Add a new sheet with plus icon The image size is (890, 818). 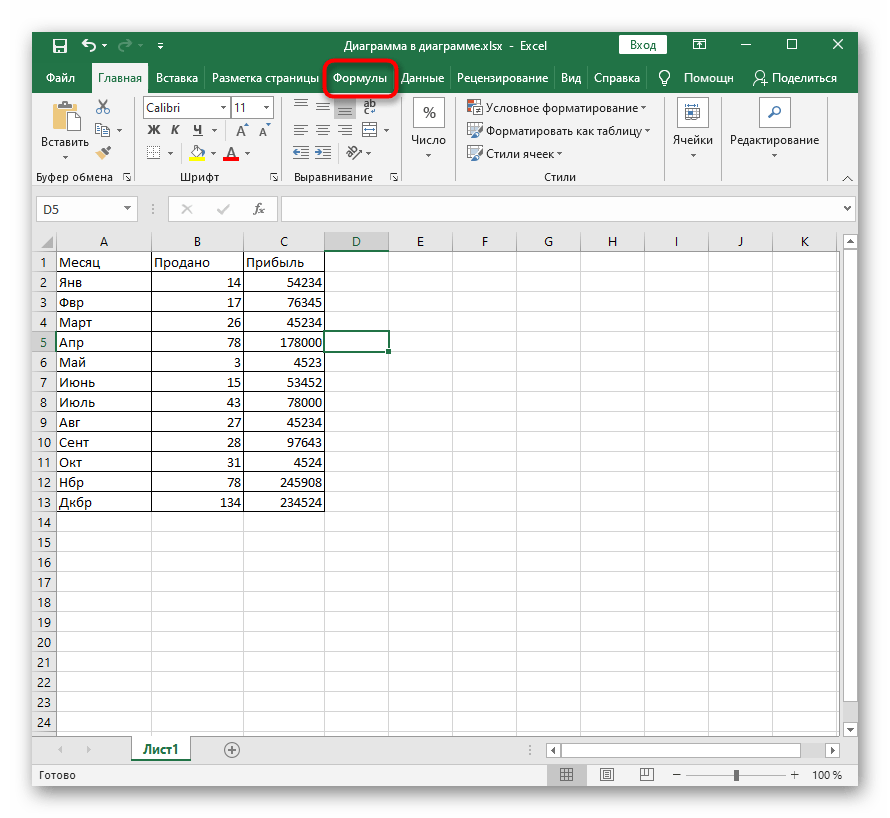coord(232,749)
